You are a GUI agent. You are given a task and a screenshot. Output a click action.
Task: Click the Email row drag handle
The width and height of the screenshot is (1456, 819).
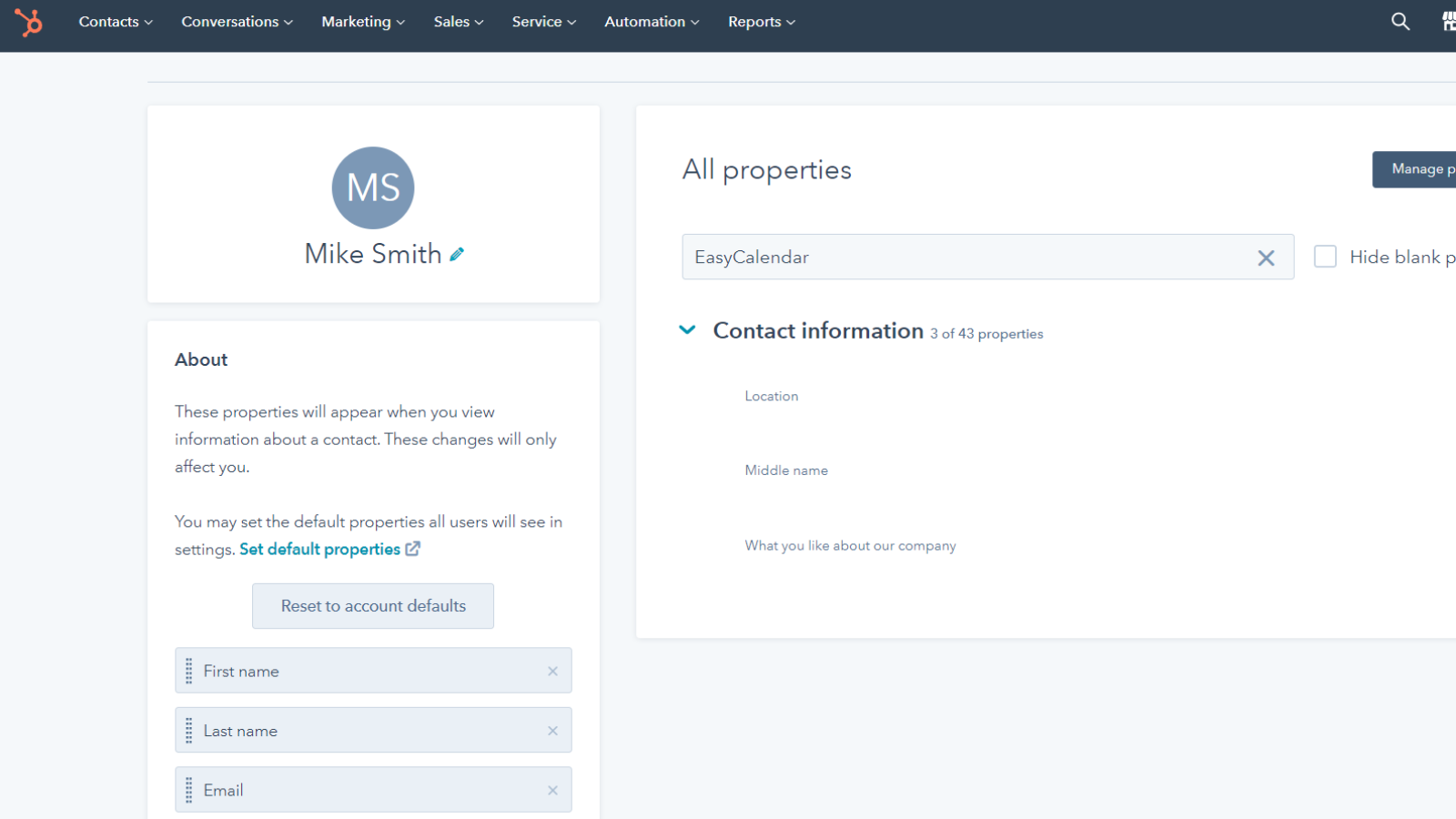coord(189,791)
